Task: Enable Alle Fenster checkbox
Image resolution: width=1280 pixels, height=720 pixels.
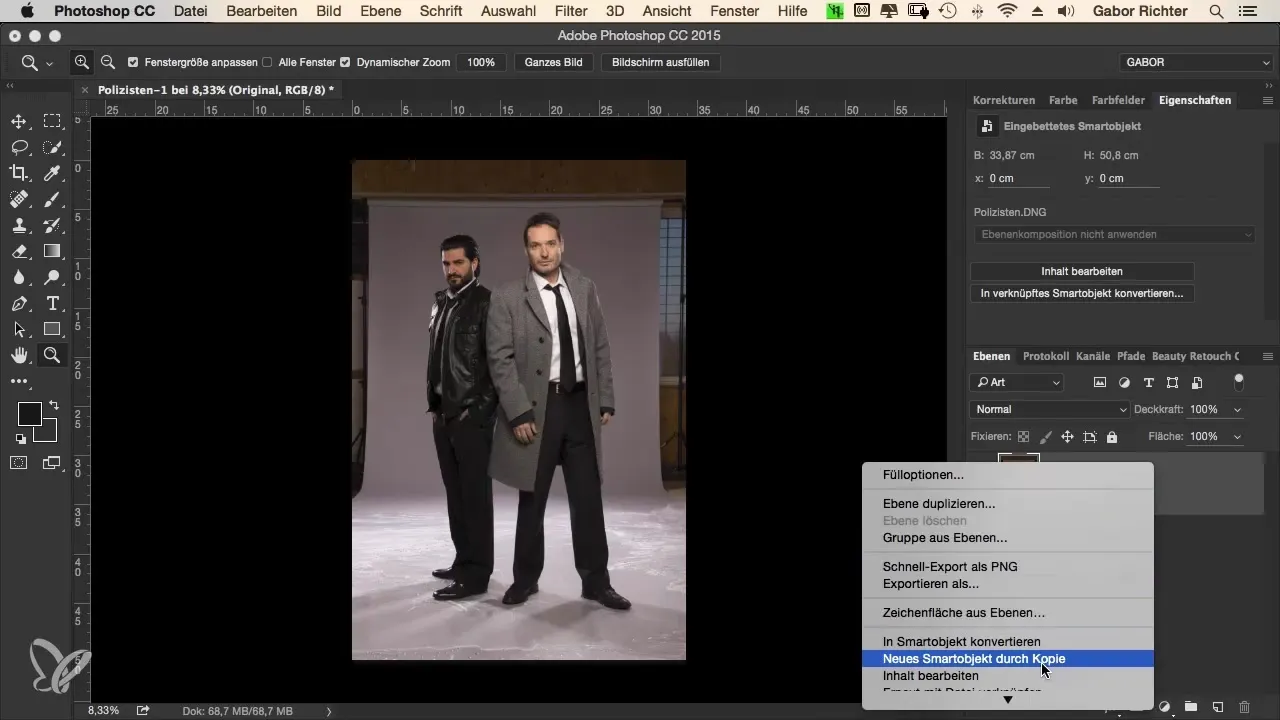Action: [x=267, y=62]
